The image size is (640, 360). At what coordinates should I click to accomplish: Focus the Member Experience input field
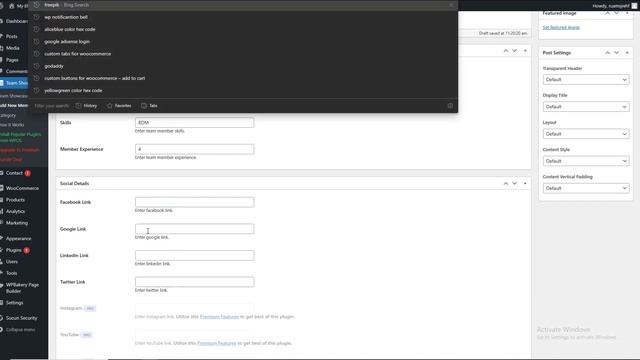(194, 149)
